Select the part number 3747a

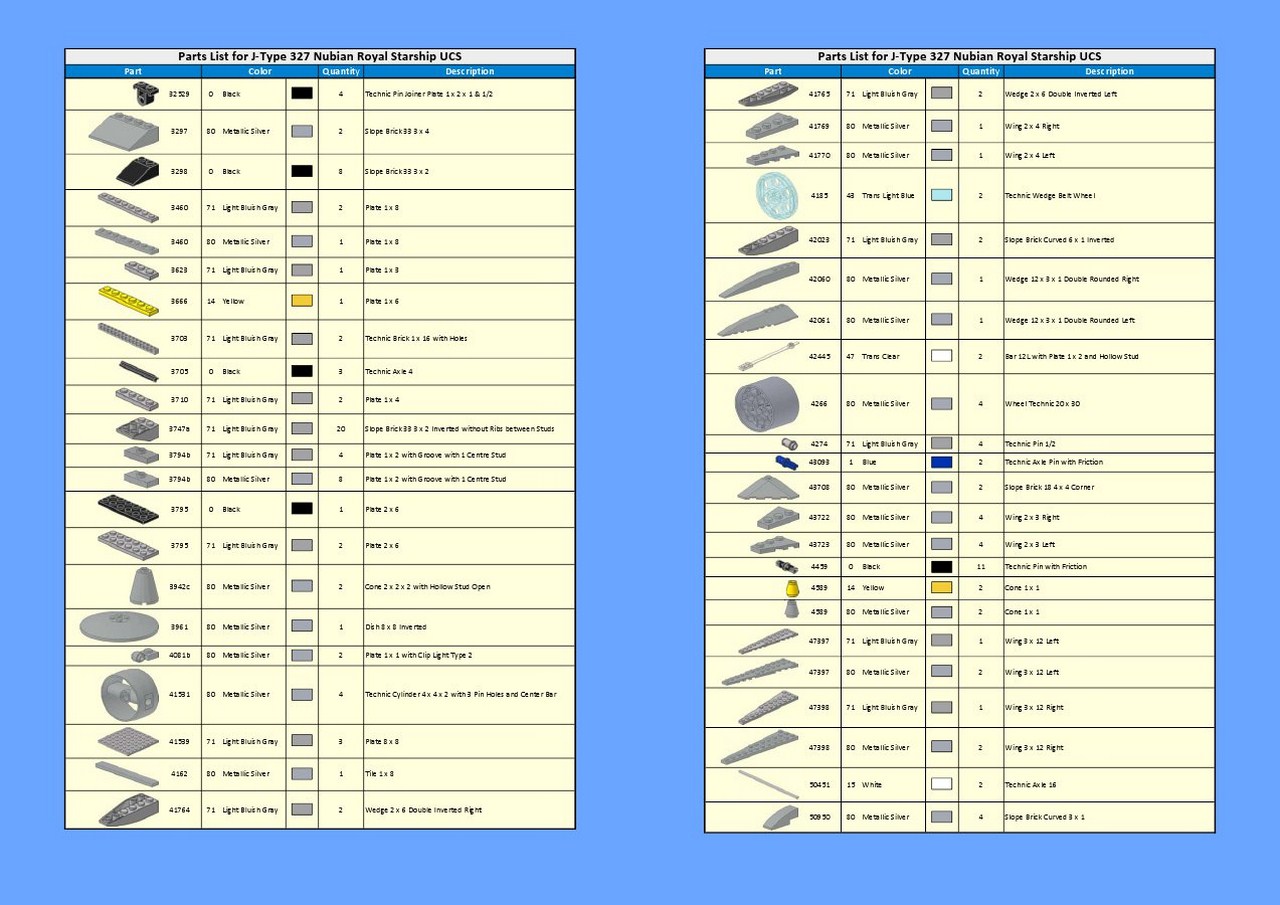tap(179, 428)
